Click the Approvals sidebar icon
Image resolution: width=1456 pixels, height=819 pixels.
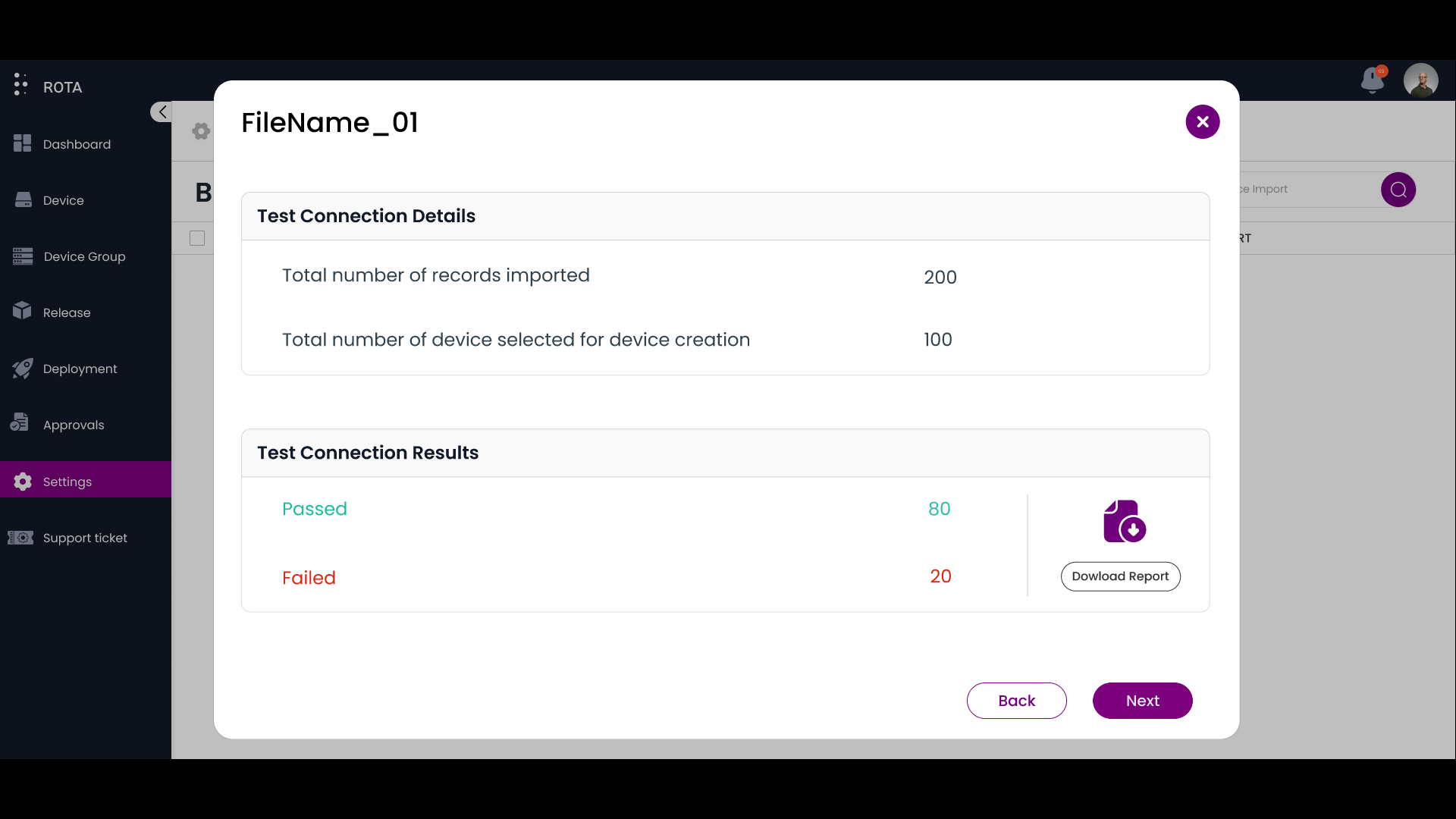click(x=22, y=425)
